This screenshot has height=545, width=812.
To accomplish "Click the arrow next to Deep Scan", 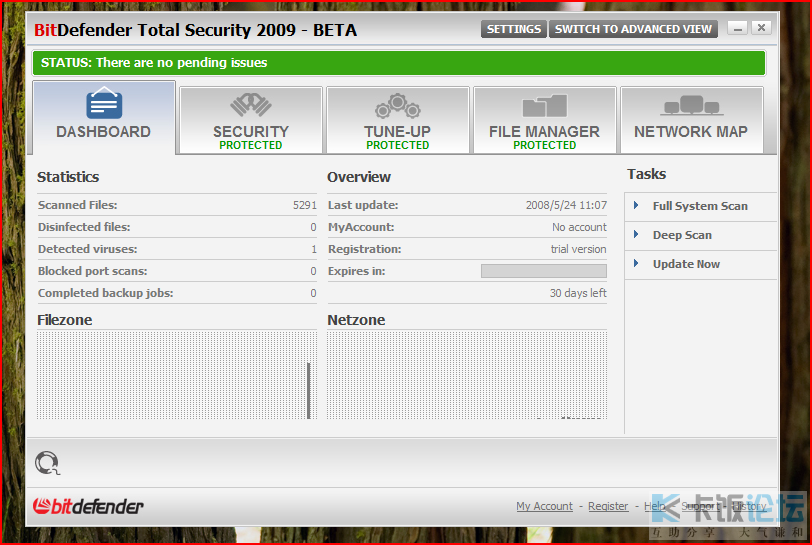I will (636, 234).
